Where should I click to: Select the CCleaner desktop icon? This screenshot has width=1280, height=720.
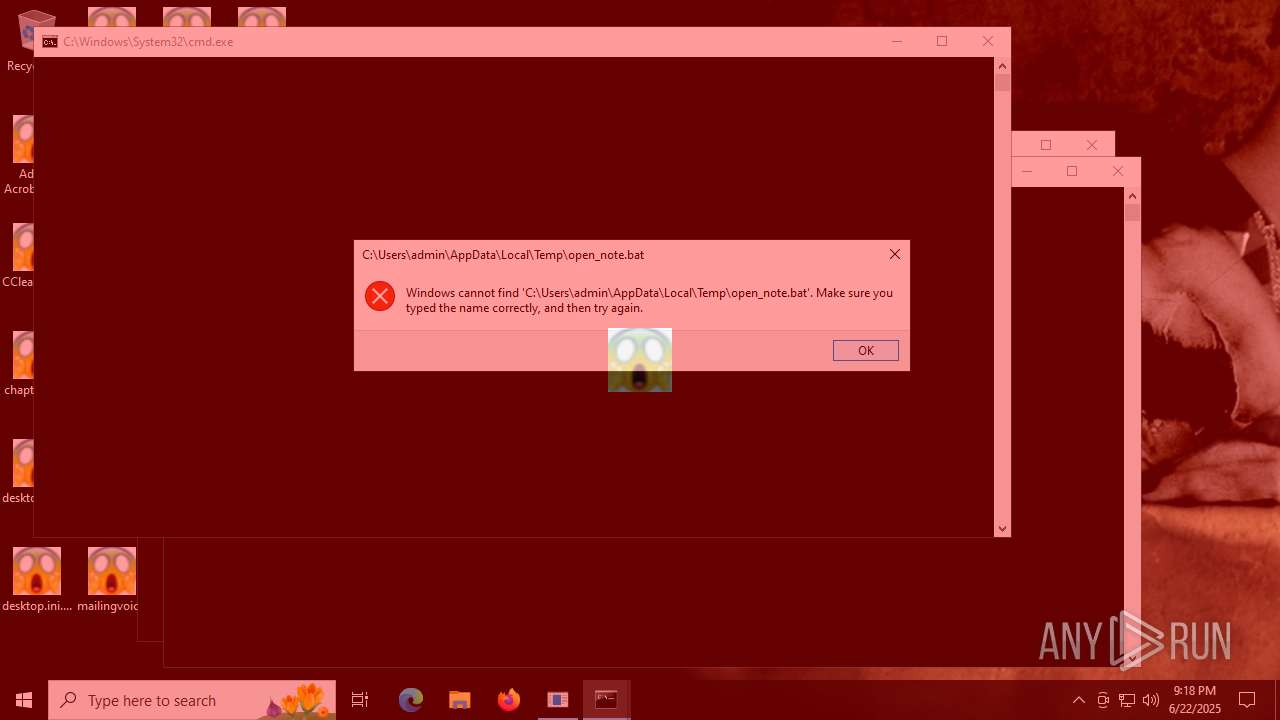[x=18, y=256]
